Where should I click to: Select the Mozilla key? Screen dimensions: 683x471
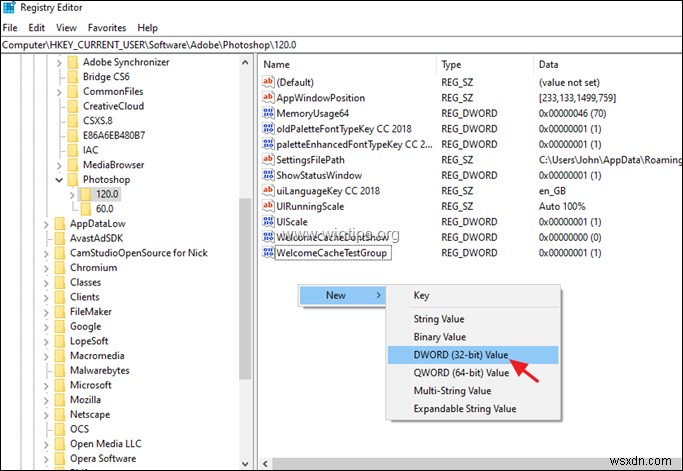click(x=85, y=400)
